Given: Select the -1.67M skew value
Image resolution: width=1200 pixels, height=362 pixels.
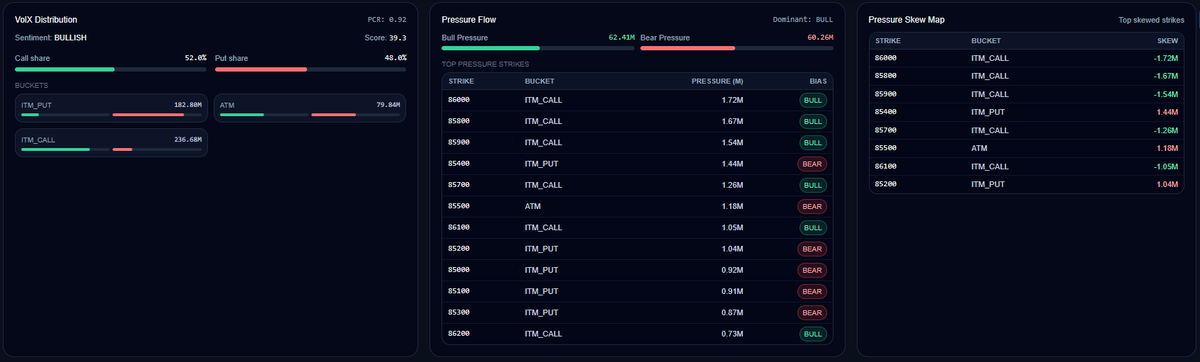Looking at the screenshot, I should (1165, 77).
